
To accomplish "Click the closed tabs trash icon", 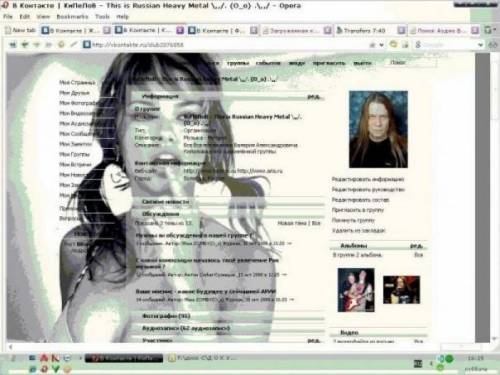I will 489,30.
